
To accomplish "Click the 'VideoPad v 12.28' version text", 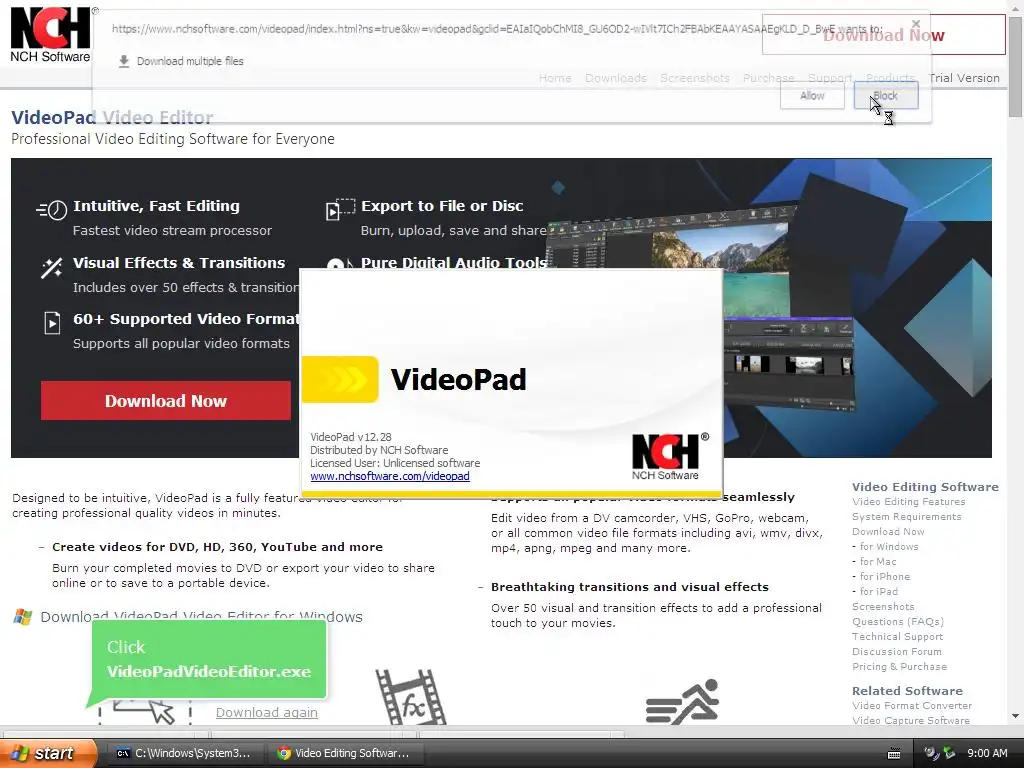I will click(x=351, y=437).
